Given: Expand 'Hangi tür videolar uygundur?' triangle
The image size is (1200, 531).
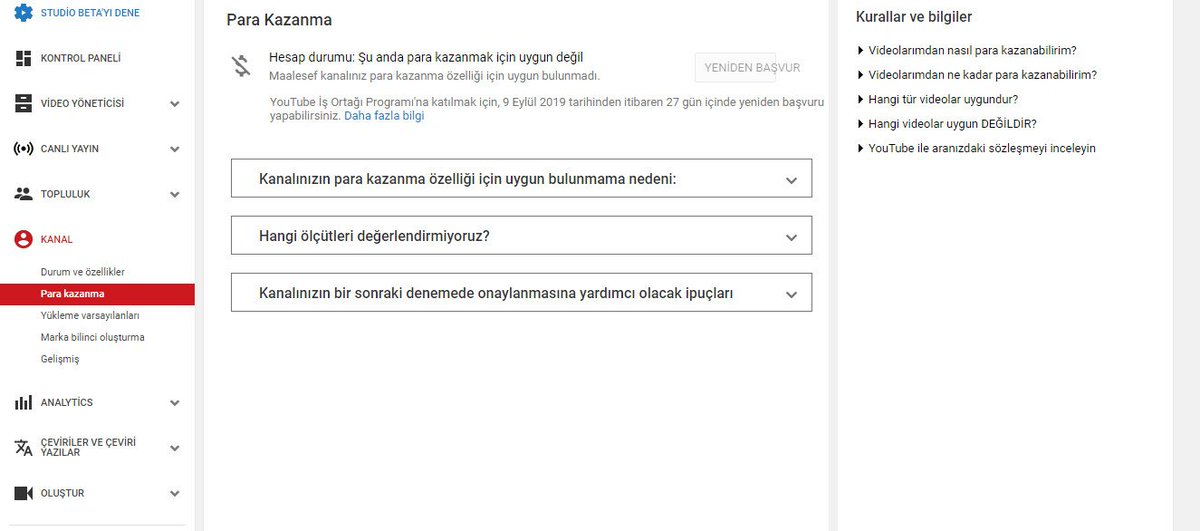Looking at the screenshot, I should pos(860,100).
